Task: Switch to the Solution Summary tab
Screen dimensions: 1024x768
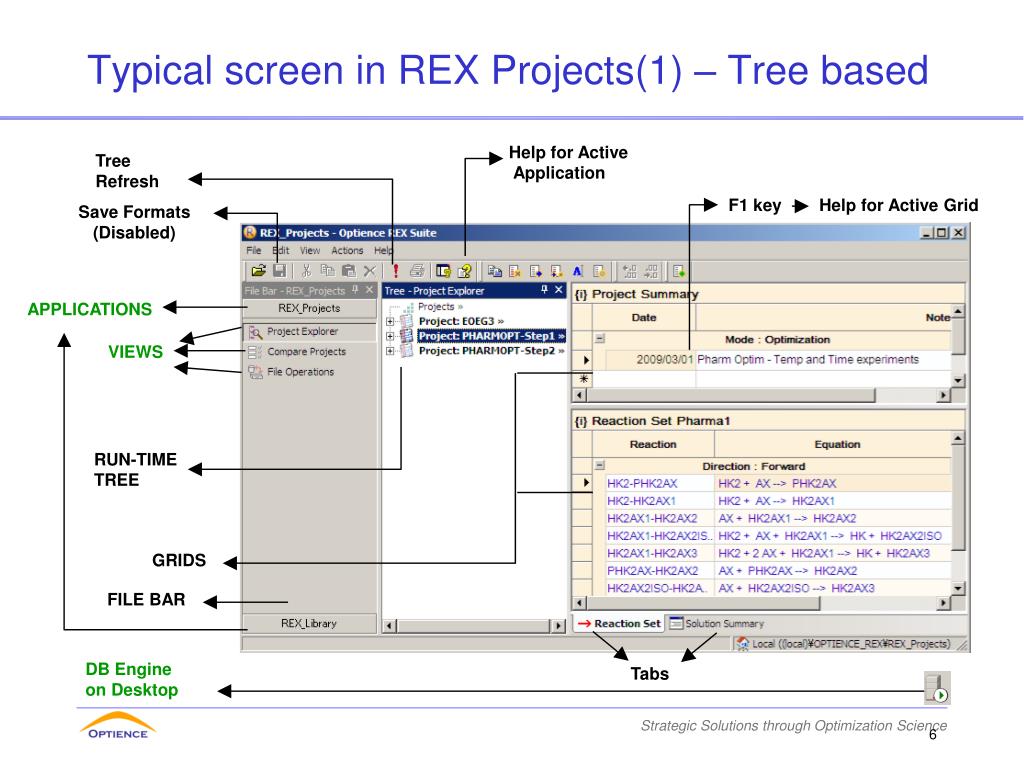Action: [x=716, y=624]
